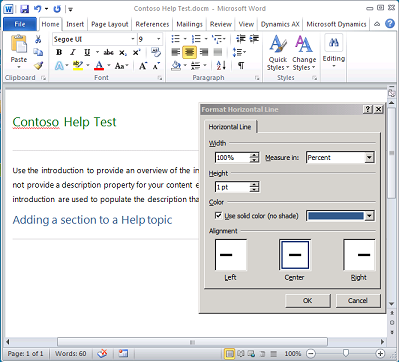Toggle Bold formatting

point(59,52)
